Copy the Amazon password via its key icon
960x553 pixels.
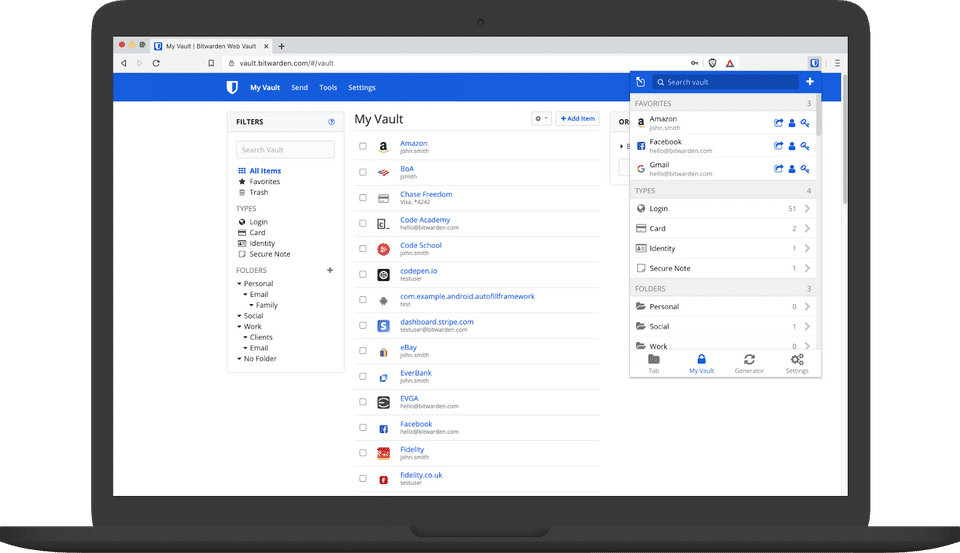[805, 123]
